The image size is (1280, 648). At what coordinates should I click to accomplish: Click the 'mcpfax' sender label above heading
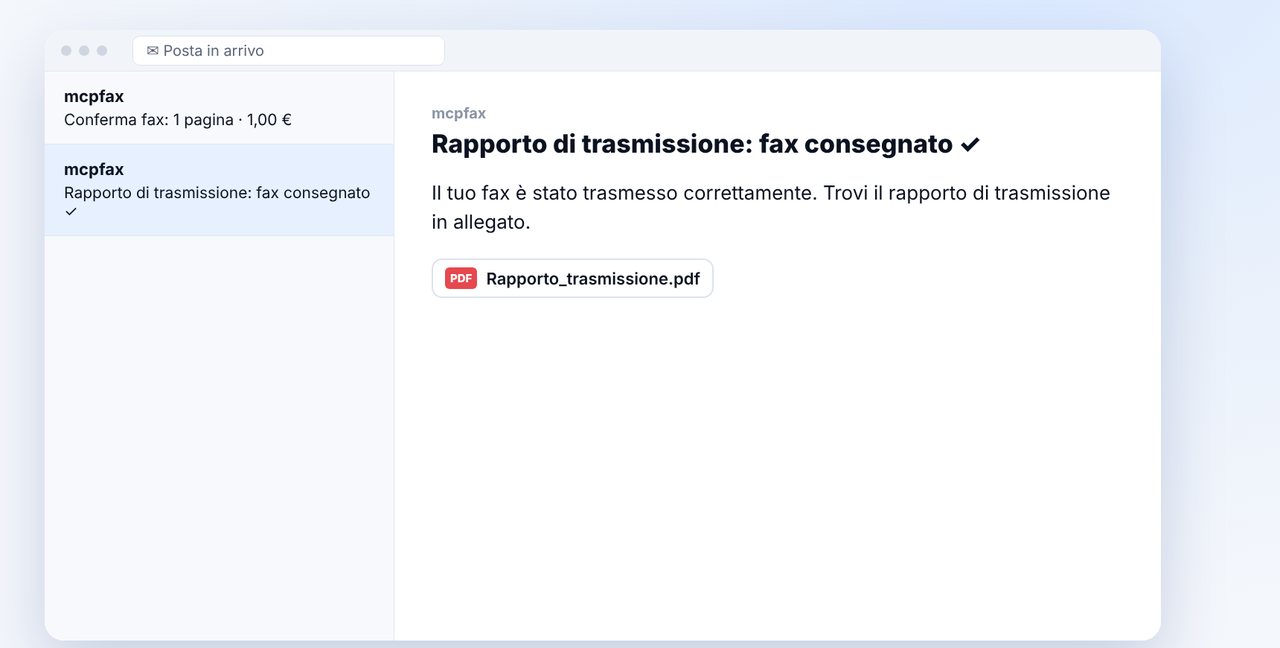(459, 113)
